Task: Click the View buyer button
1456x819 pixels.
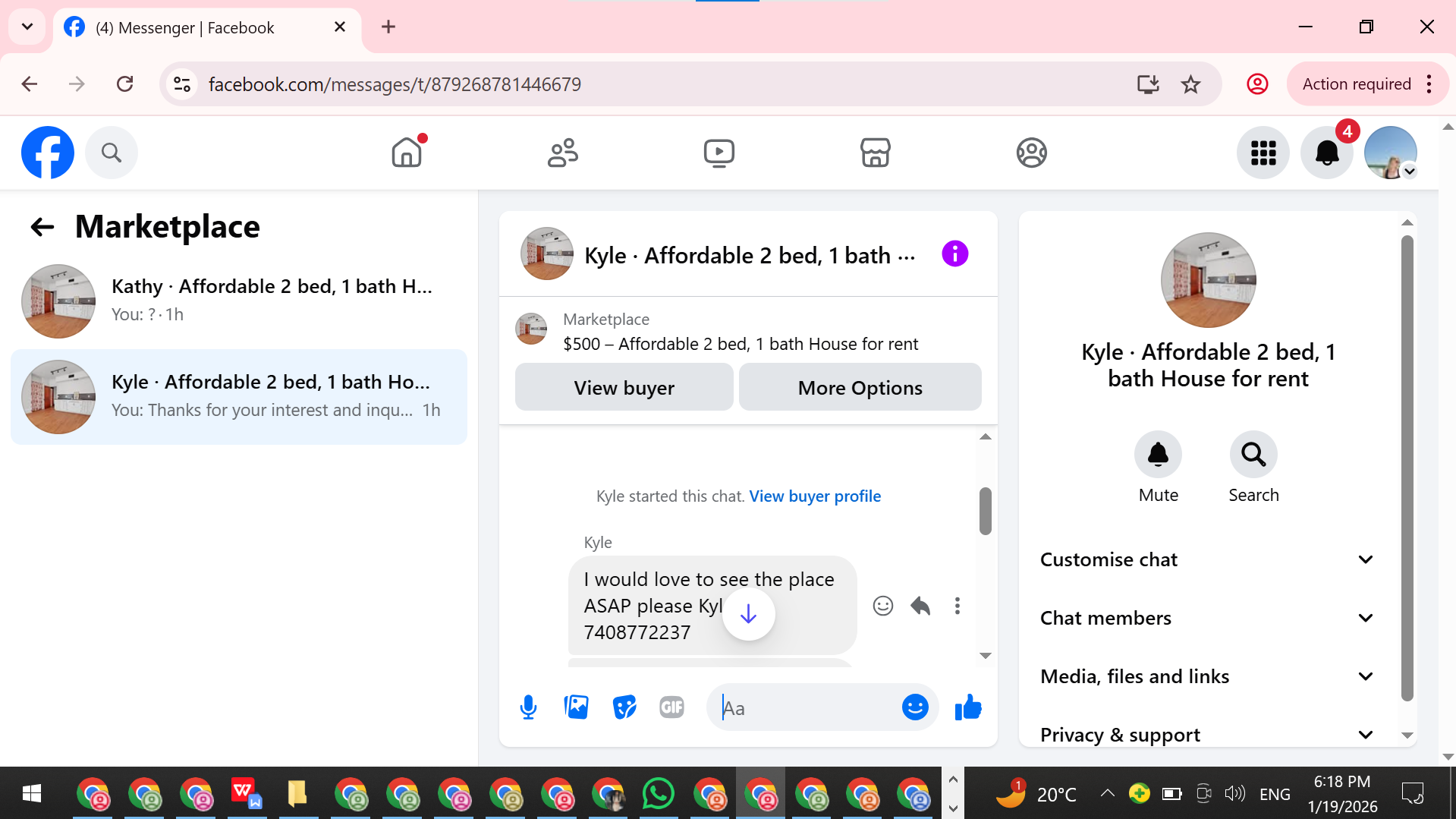Action: click(x=624, y=387)
